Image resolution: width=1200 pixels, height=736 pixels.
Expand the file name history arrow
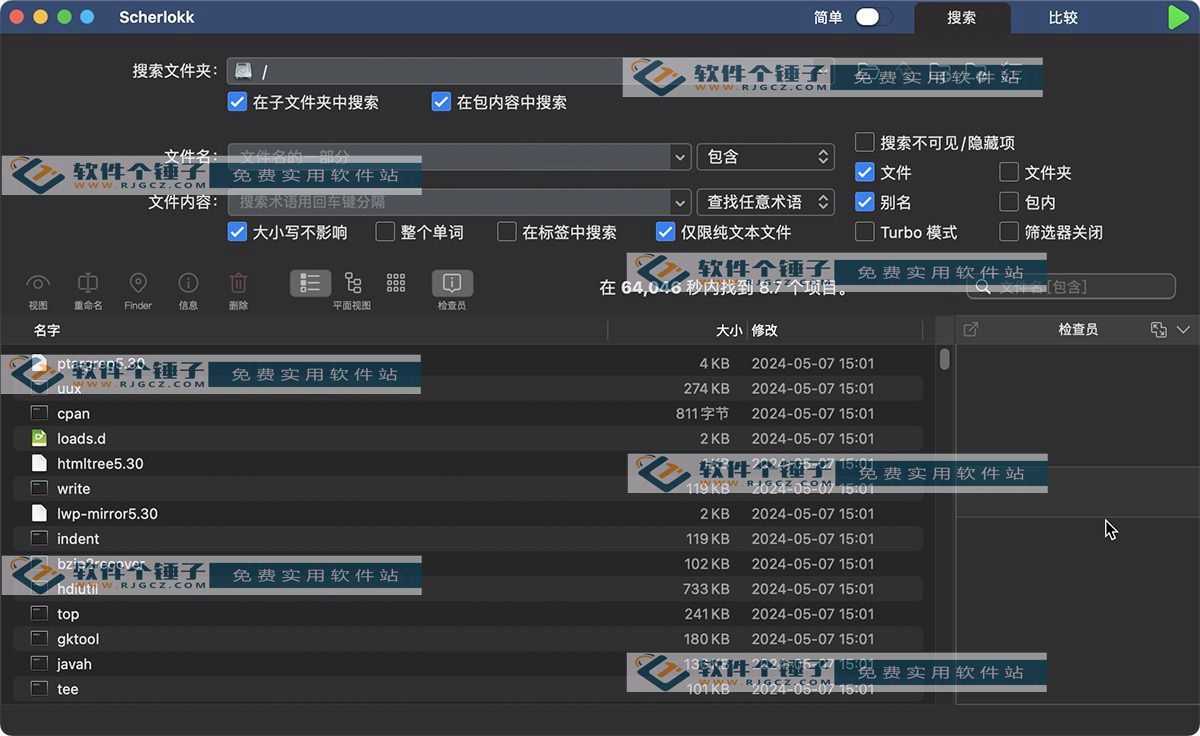pos(680,157)
